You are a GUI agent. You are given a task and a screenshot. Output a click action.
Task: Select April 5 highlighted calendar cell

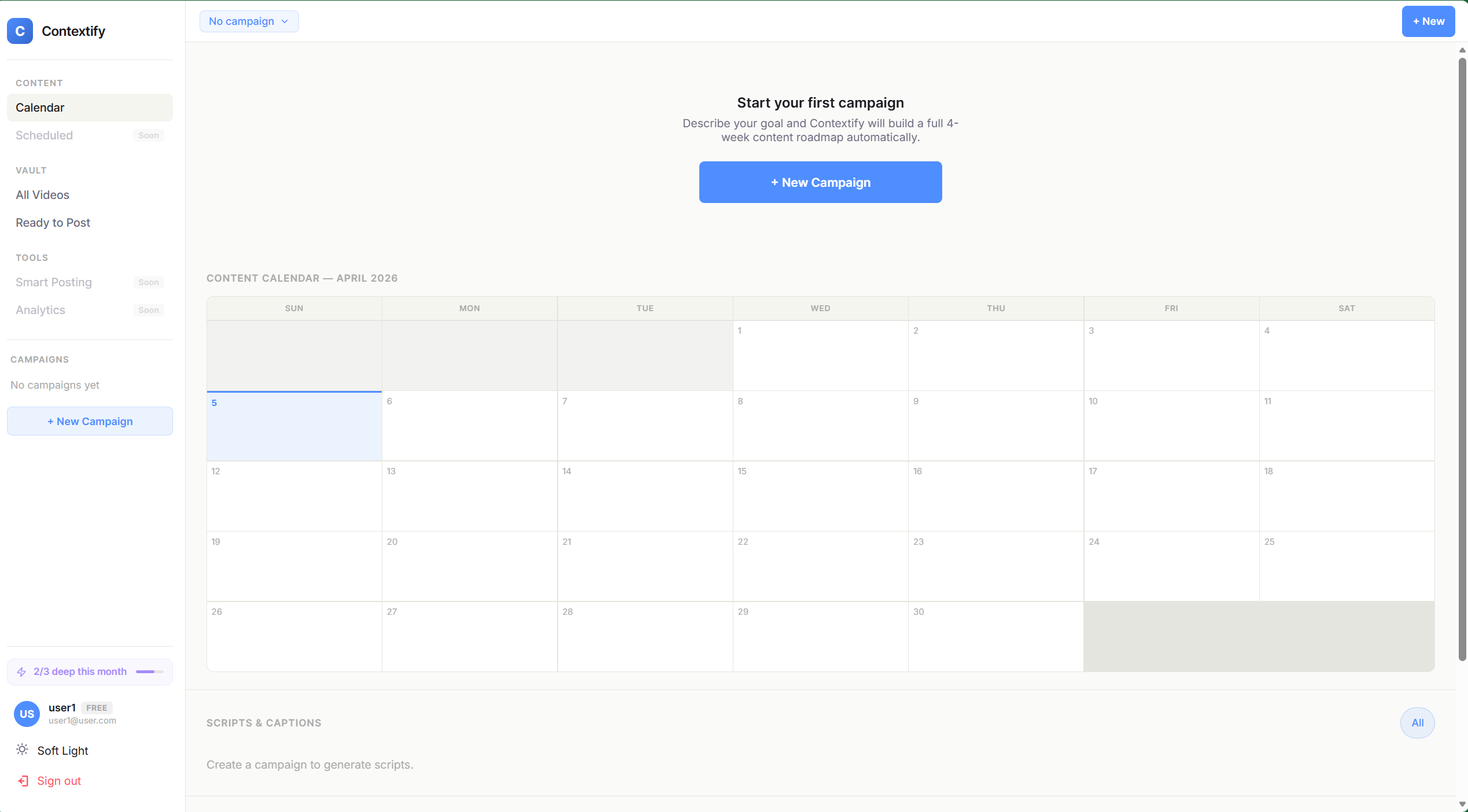(294, 426)
